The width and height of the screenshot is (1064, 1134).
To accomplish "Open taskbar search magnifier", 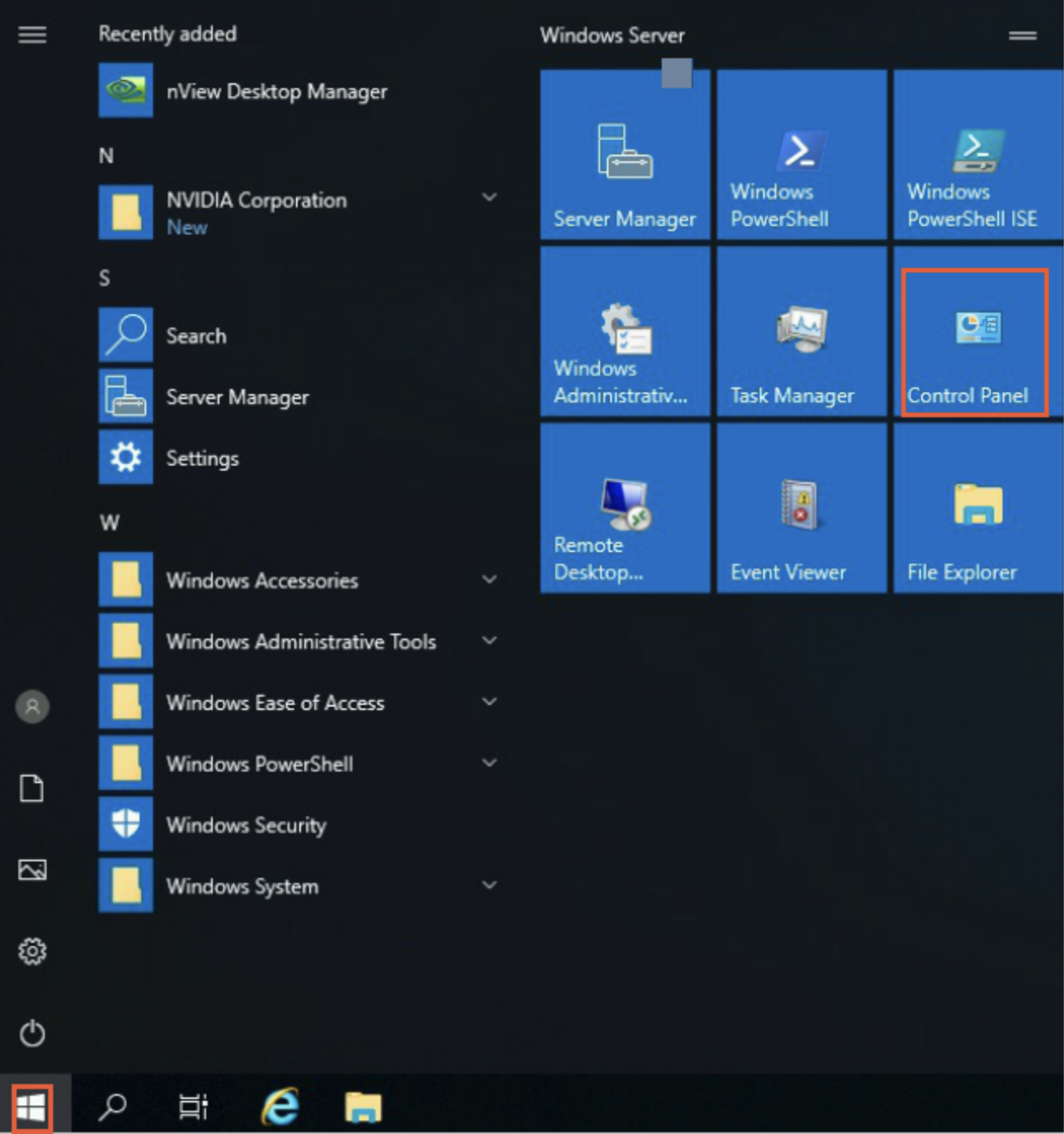I will click(112, 1107).
